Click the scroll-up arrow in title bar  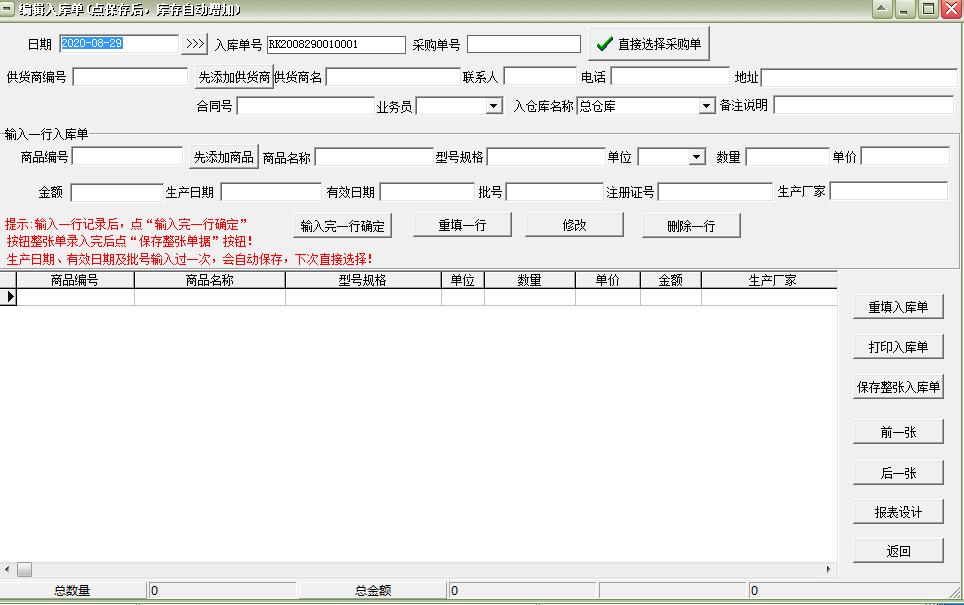click(x=882, y=9)
